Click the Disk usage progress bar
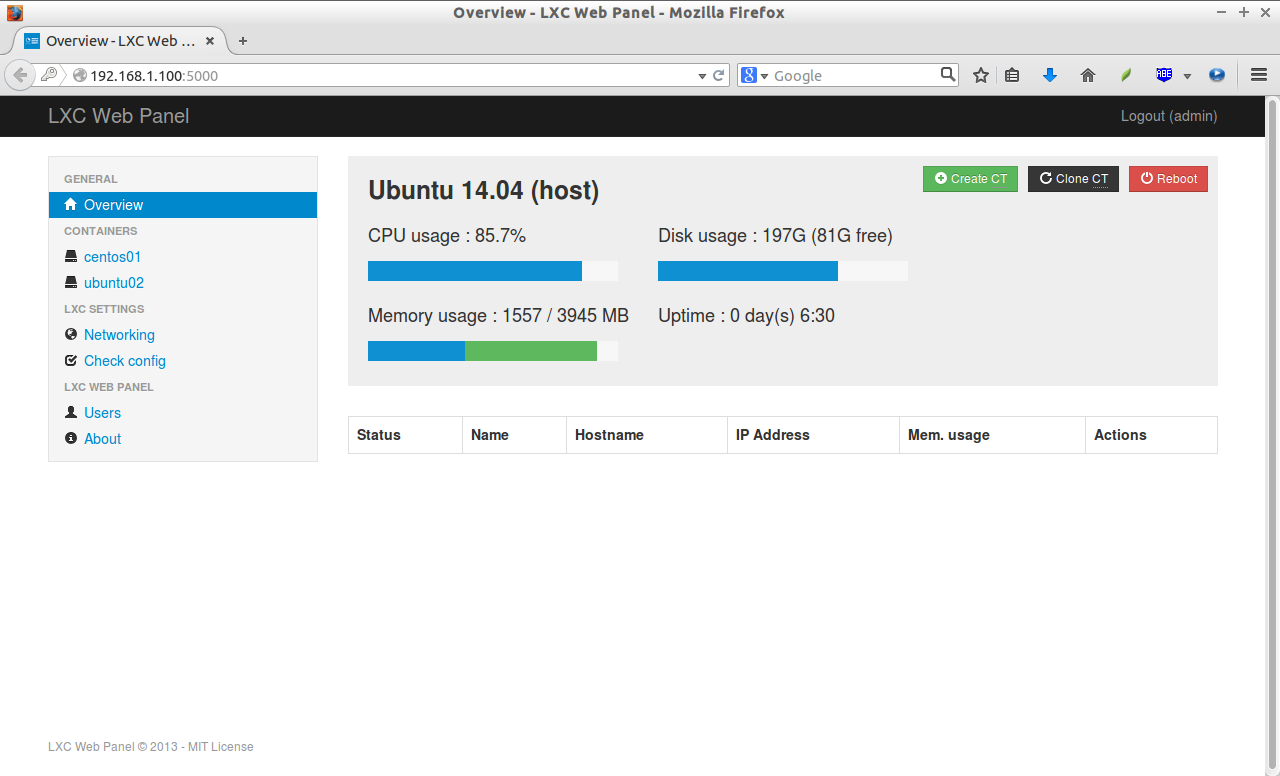This screenshot has width=1280, height=776. coord(783,271)
